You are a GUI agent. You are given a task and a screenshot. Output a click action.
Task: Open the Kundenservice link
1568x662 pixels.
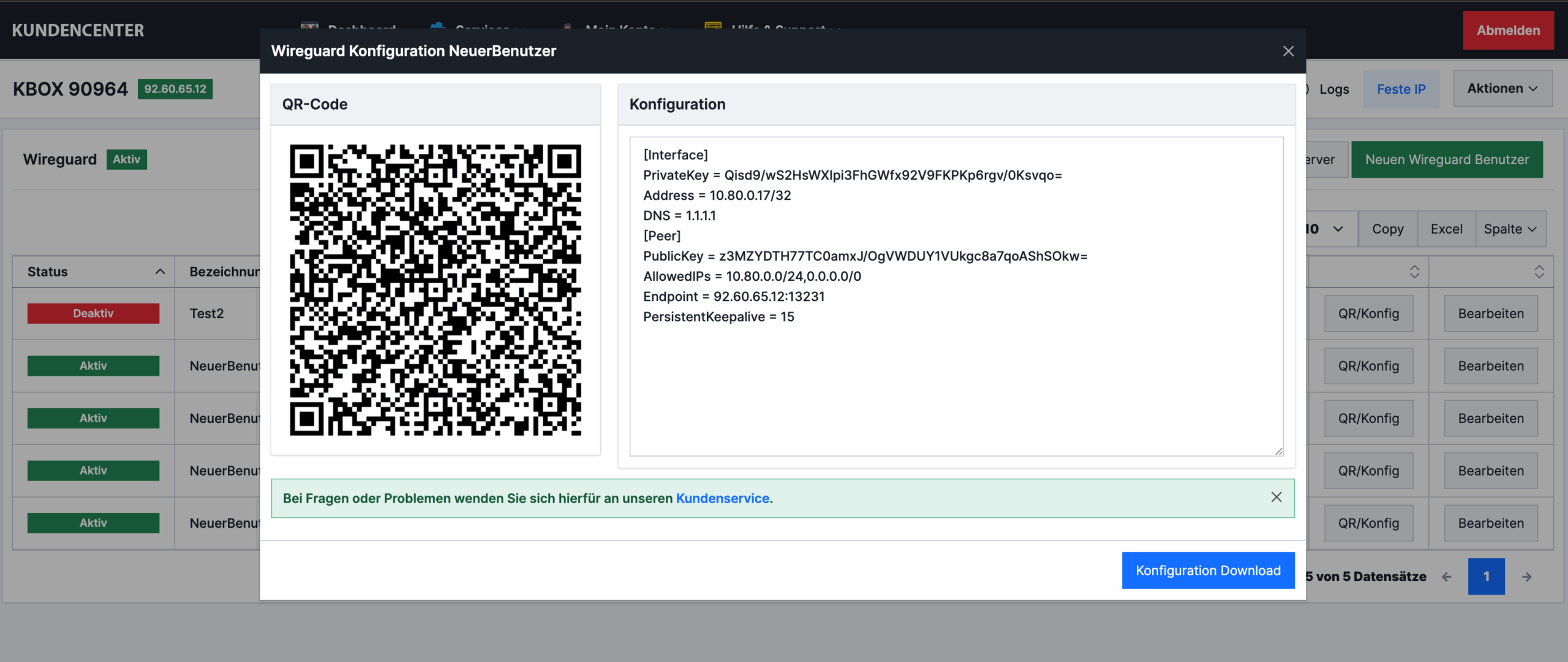pyautogui.click(x=722, y=498)
